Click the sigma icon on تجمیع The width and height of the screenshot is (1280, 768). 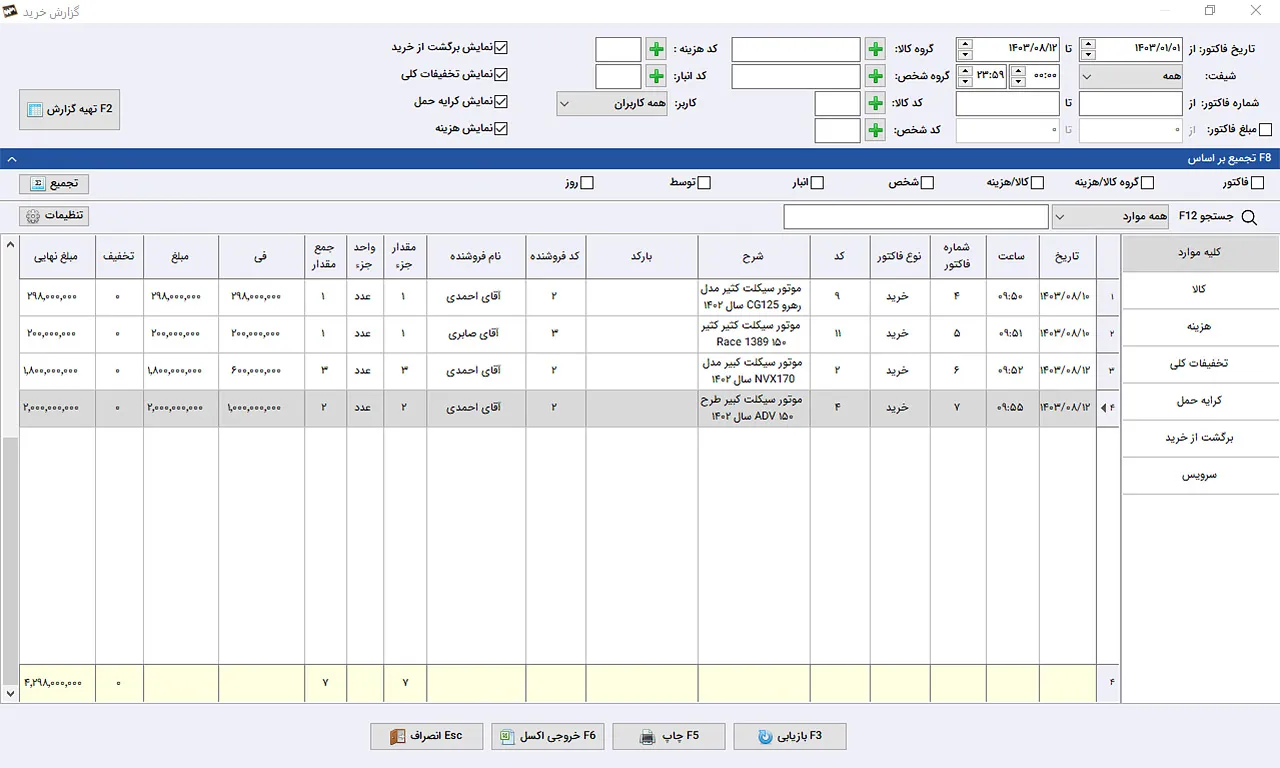point(38,184)
